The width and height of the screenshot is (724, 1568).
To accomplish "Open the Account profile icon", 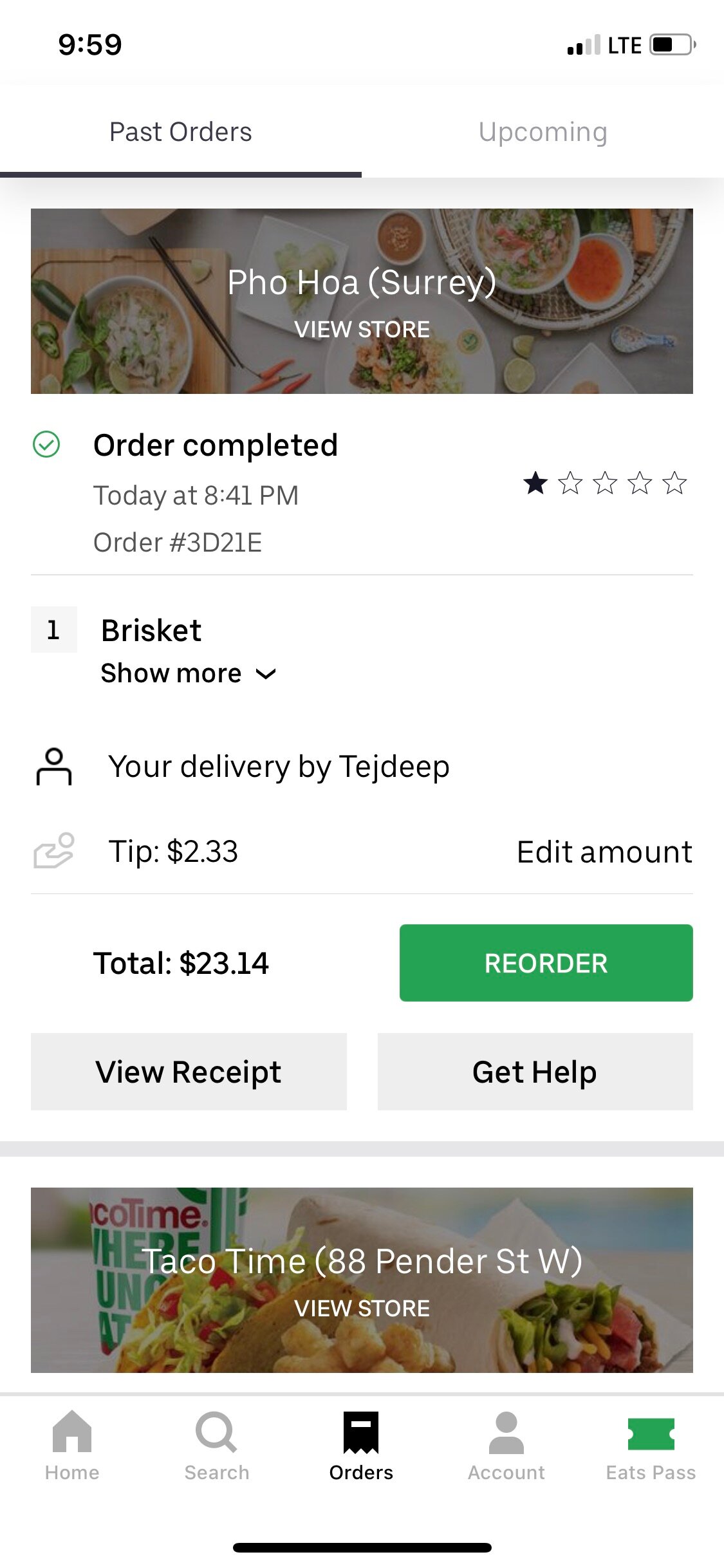I will point(506,1432).
